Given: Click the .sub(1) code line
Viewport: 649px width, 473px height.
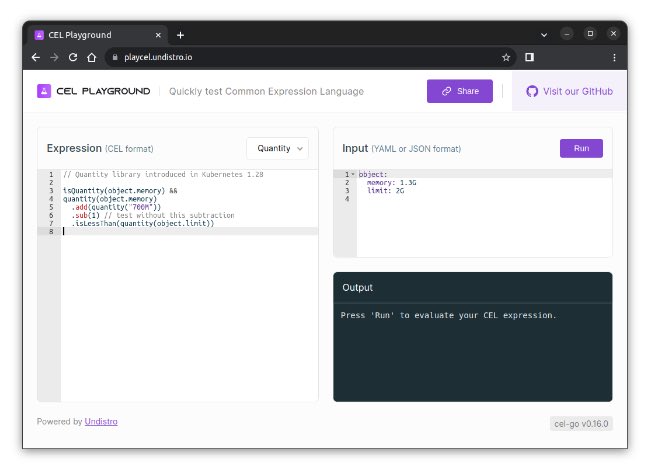Looking at the screenshot, I should (x=153, y=215).
